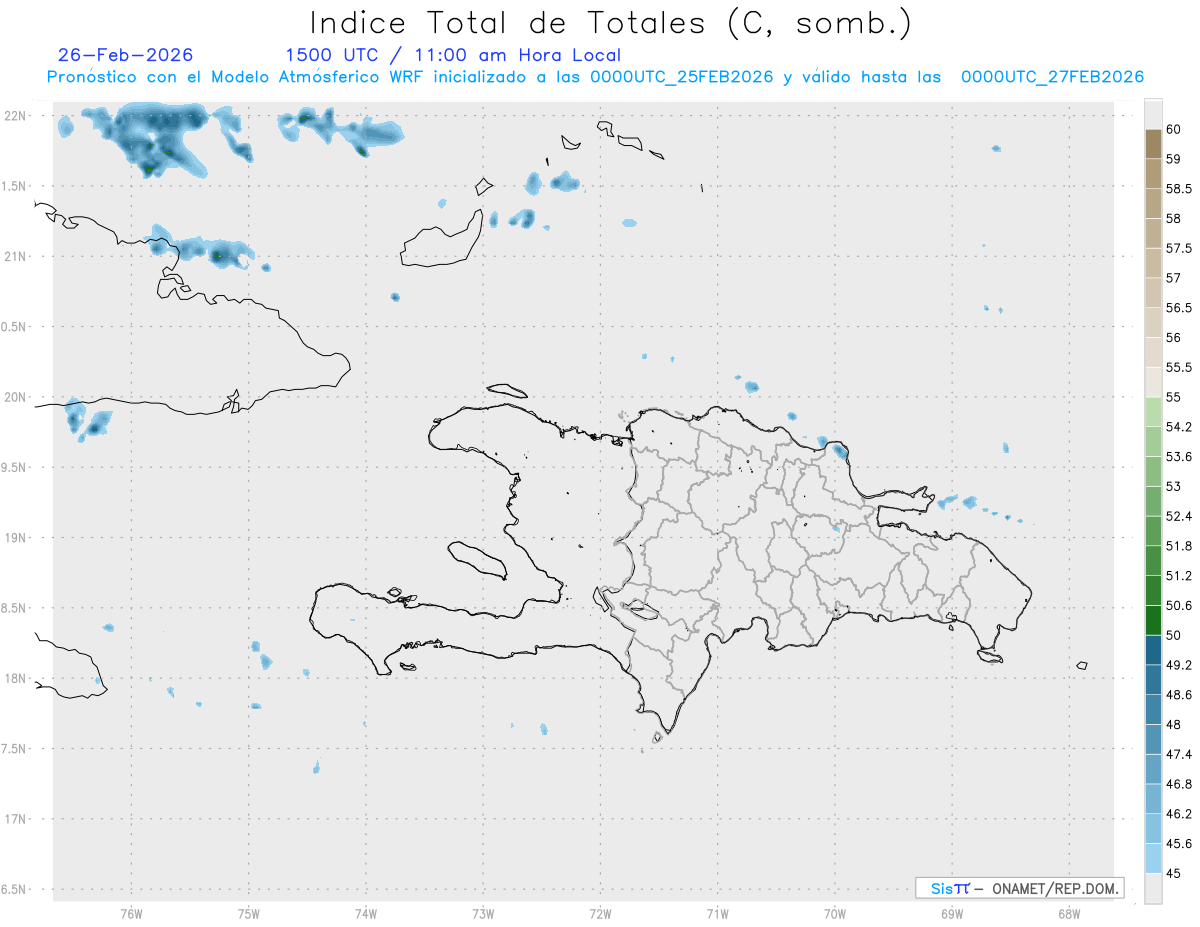Click the beige swatch between 55 and 55.5
The height and width of the screenshot is (927, 1200).
point(1153,382)
